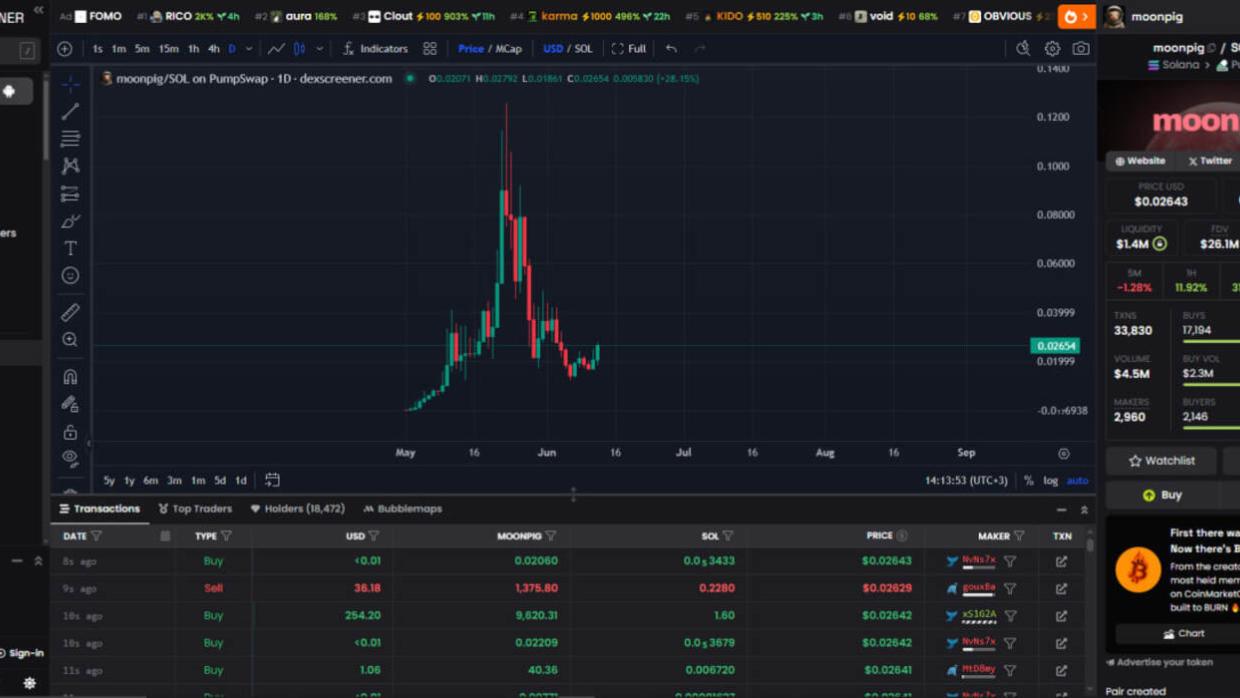1240x698 pixels.
Task: Open the Bubblemaps tab
Action: click(x=402, y=509)
